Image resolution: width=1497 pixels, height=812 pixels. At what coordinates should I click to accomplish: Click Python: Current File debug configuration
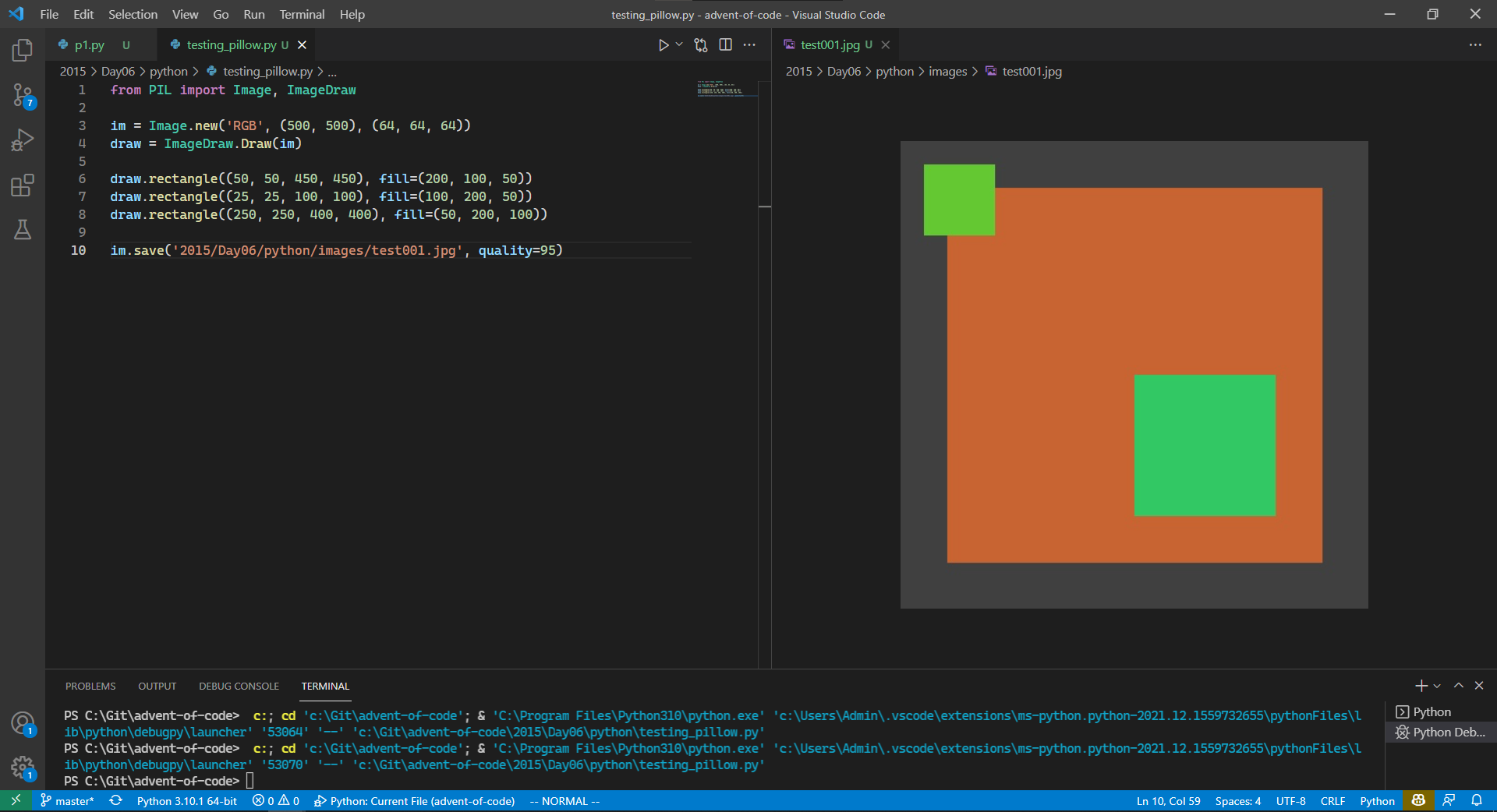tap(414, 801)
